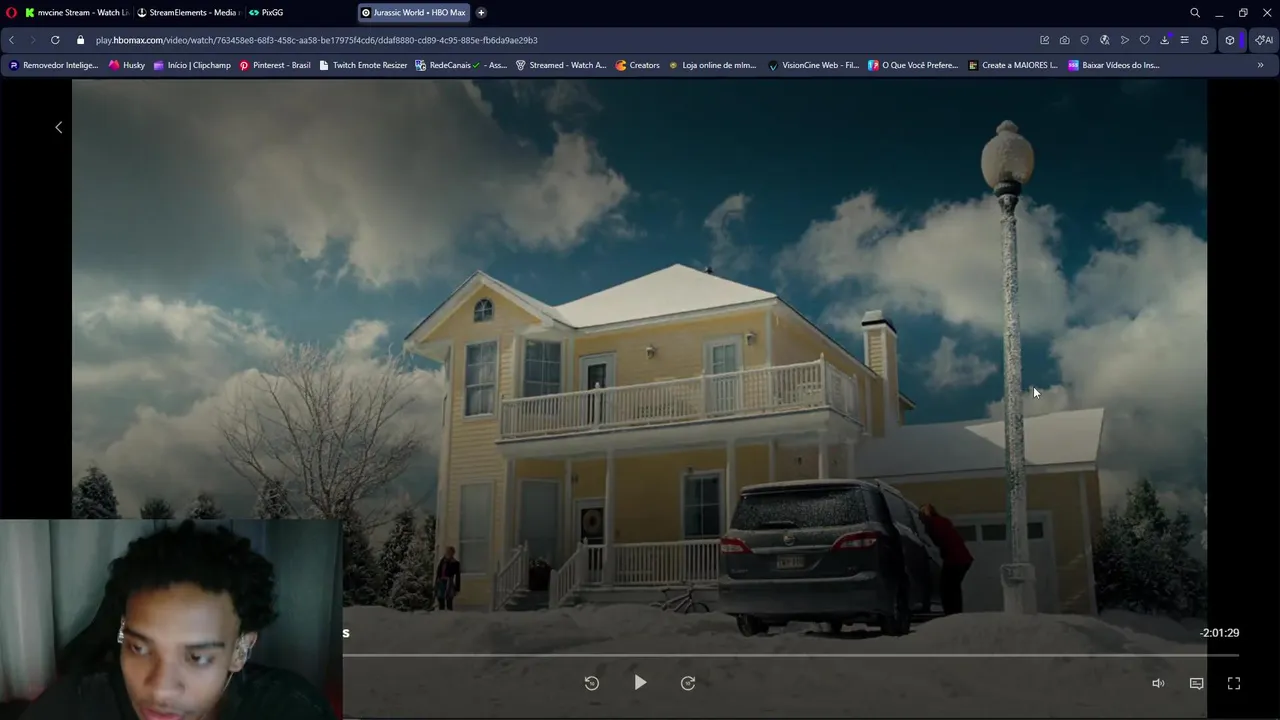Open the Creators bookmark
This screenshot has height=720, width=1280.
coord(638,65)
